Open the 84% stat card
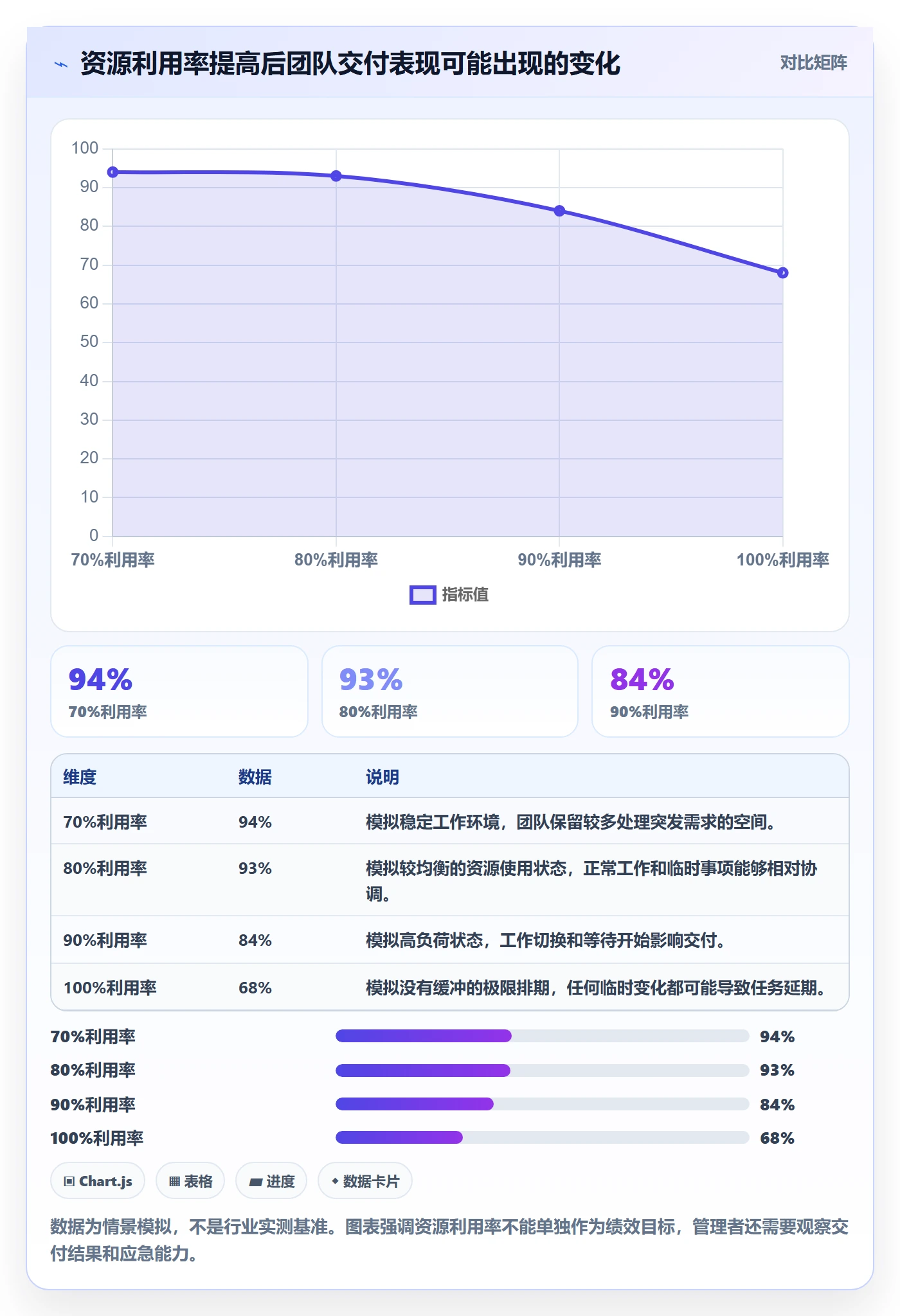 721,691
